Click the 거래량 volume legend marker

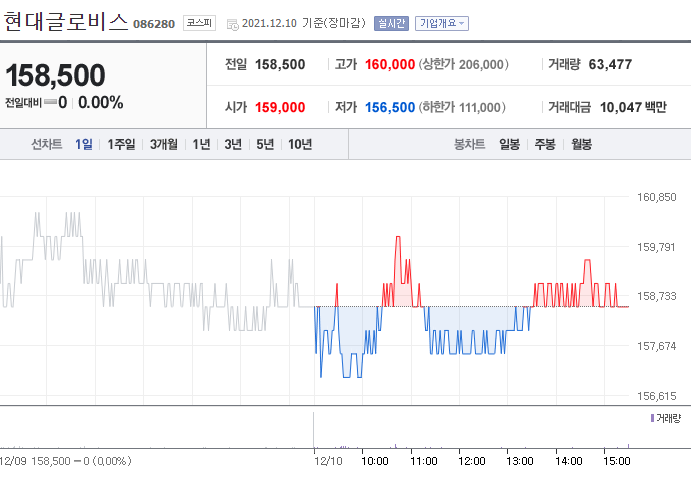pos(652,417)
